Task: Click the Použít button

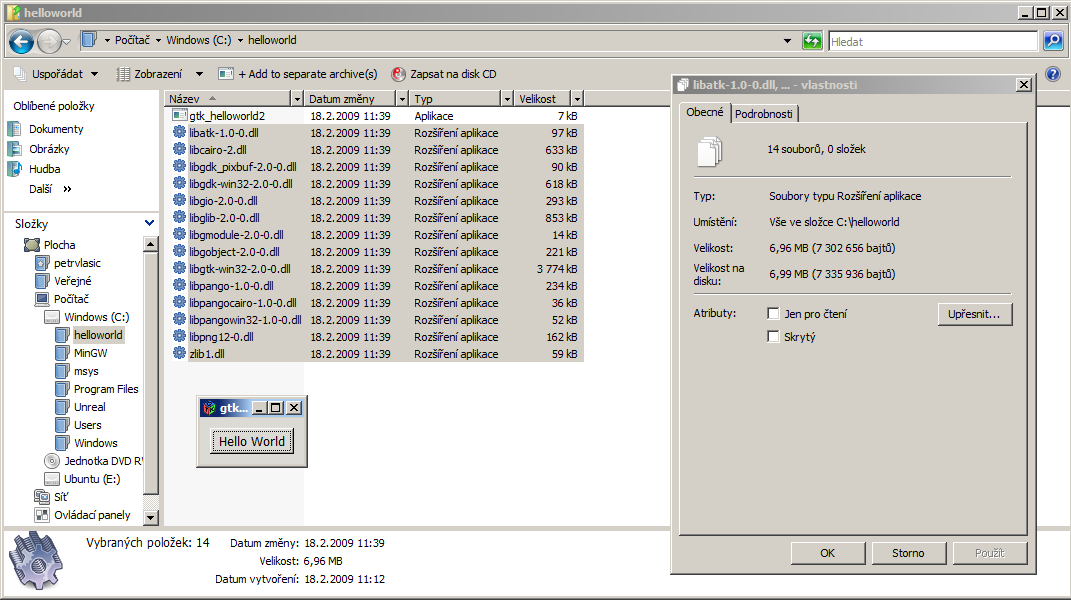Action: click(990, 553)
